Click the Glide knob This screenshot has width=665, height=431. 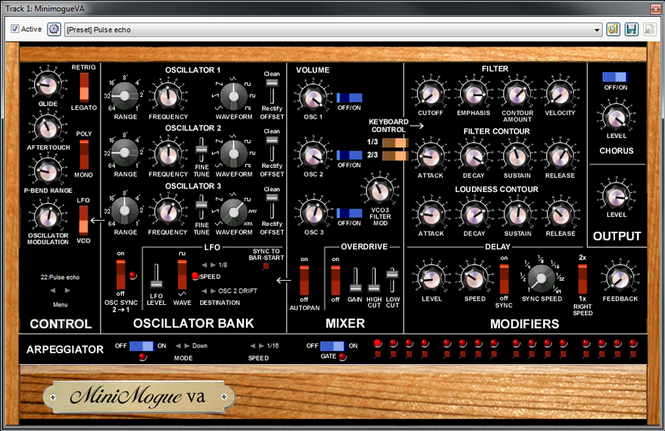[x=48, y=84]
